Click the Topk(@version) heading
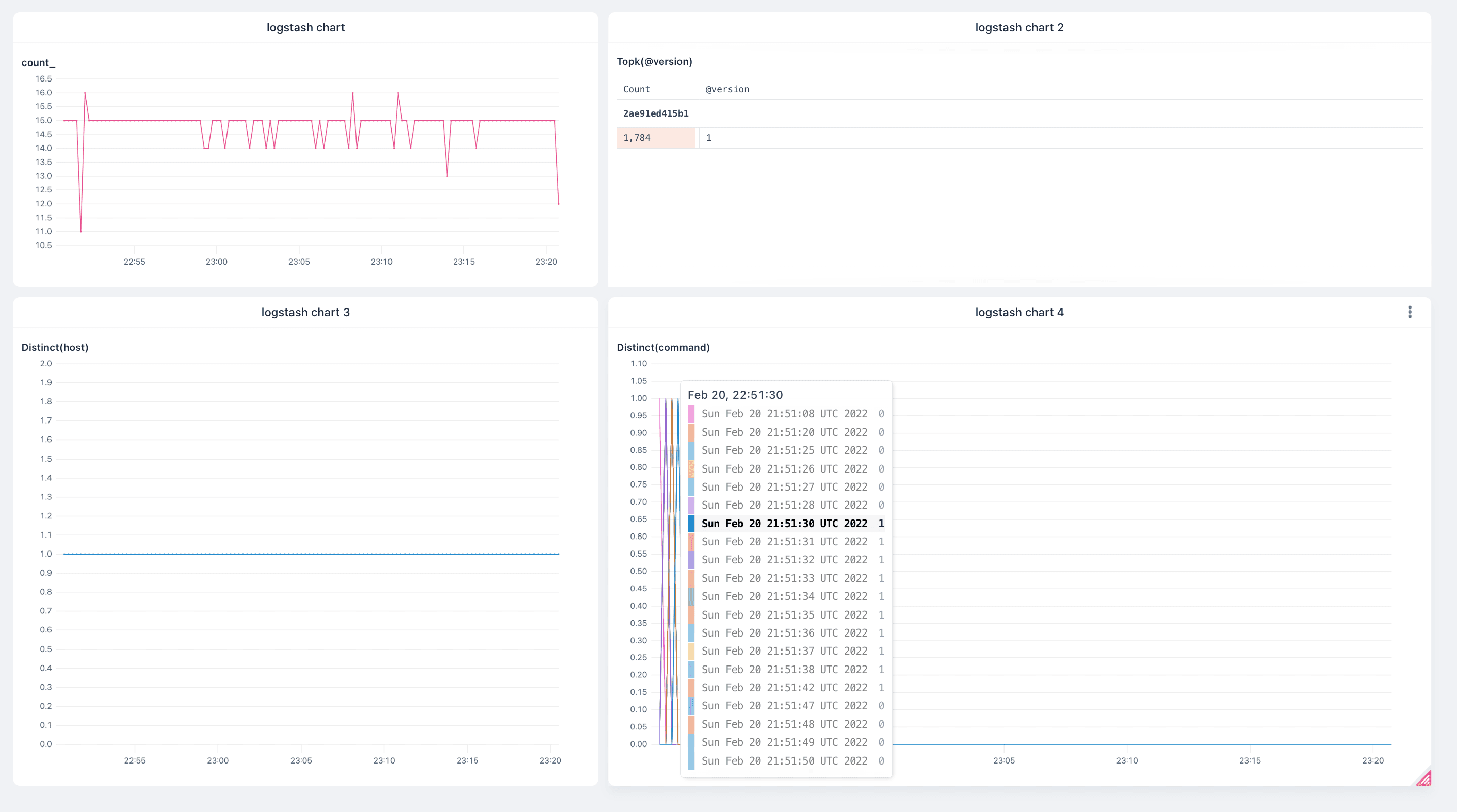The image size is (1457, 812). 654,61
